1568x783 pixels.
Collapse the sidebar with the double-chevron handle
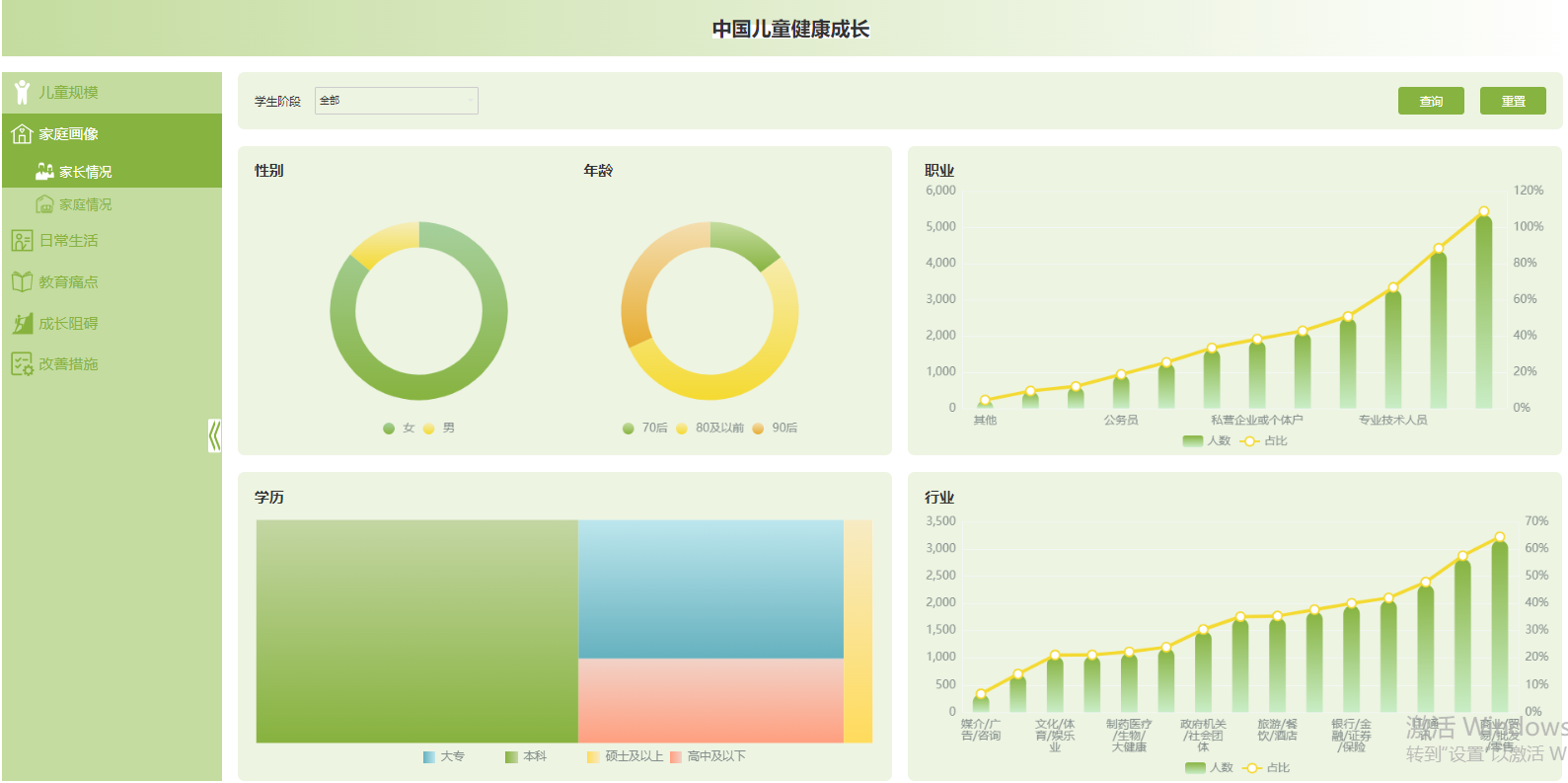point(214,435)
